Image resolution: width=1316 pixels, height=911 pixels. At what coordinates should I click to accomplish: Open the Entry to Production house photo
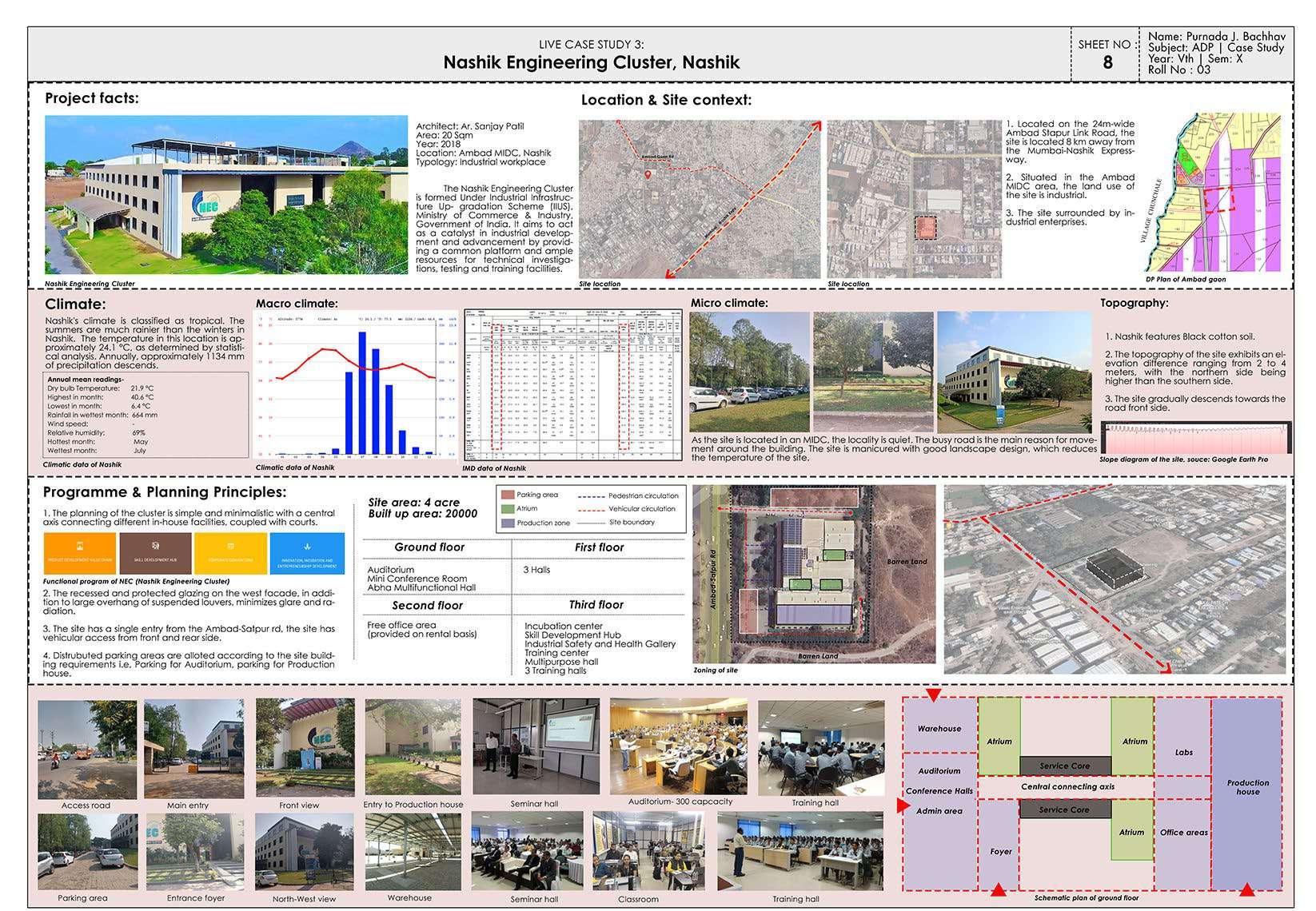click(x=413, y=748)
